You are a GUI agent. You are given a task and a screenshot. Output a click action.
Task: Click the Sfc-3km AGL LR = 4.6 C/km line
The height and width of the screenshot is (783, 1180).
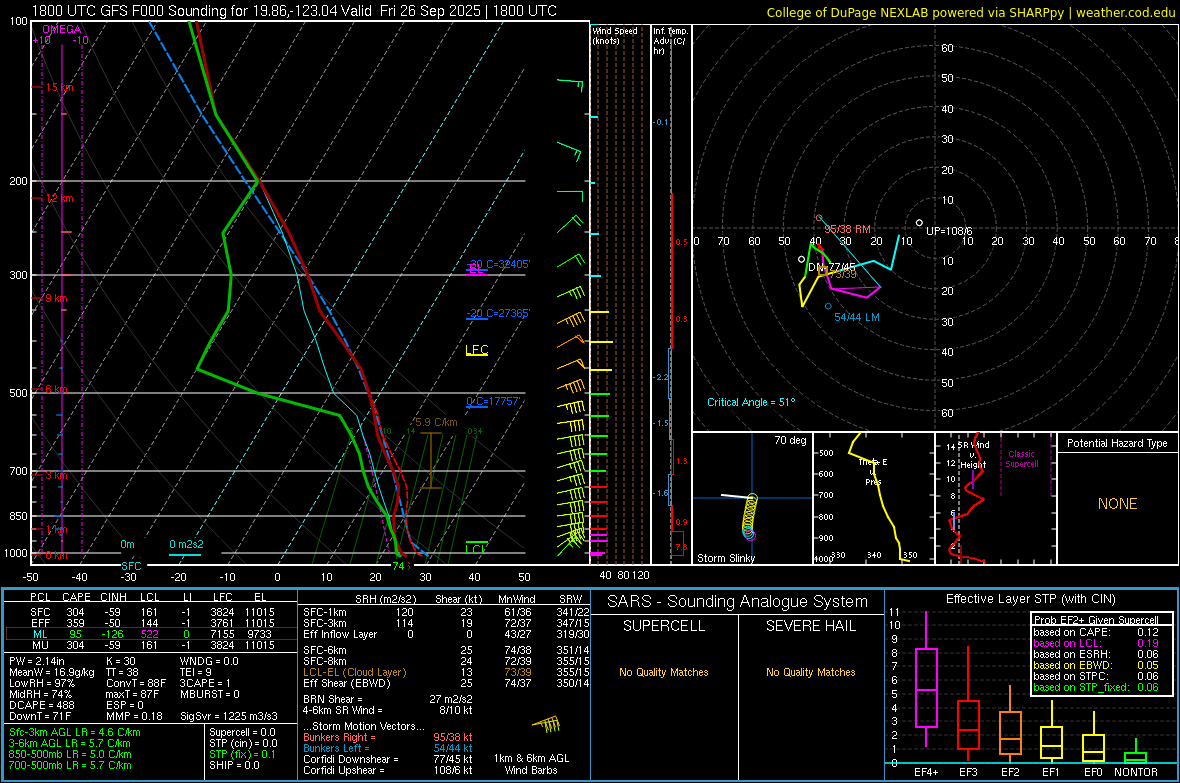pos(75,732)
